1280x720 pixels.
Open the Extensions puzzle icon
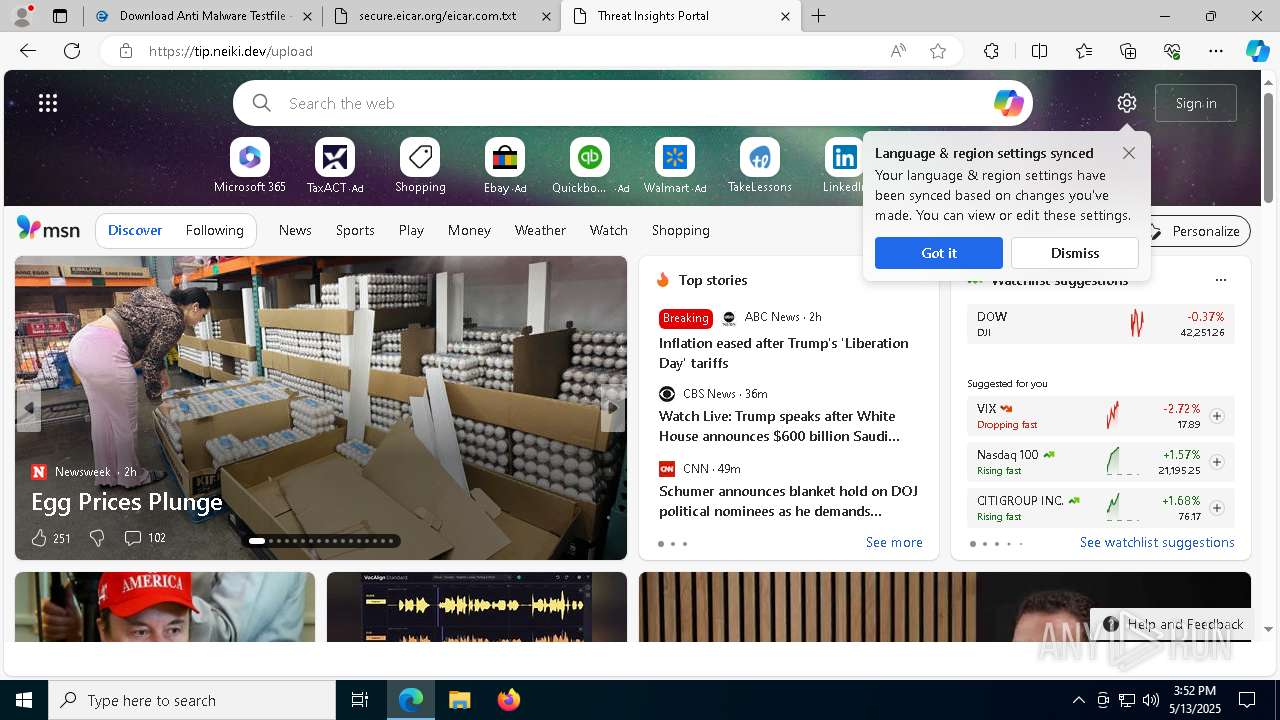coord(991,51)
